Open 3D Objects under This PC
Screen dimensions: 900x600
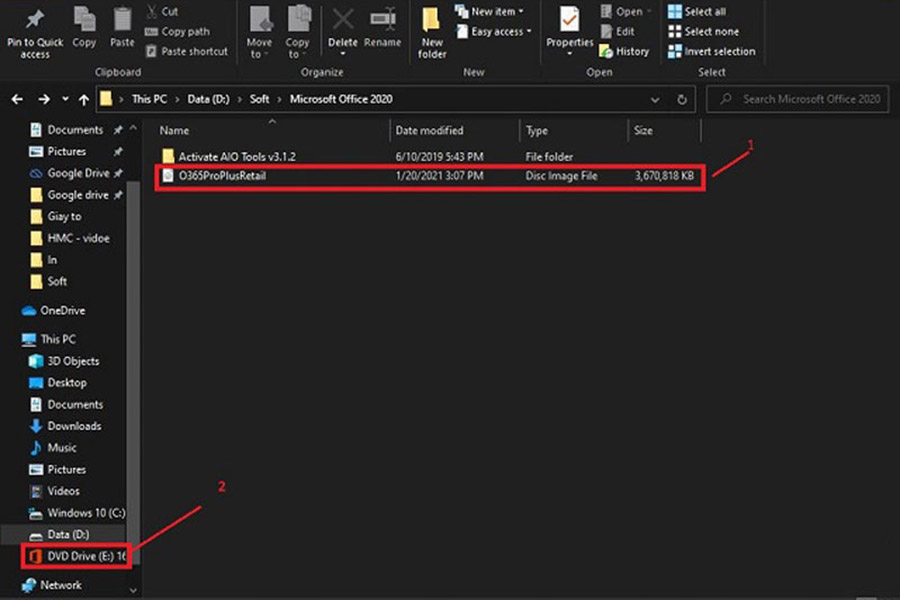64,361
